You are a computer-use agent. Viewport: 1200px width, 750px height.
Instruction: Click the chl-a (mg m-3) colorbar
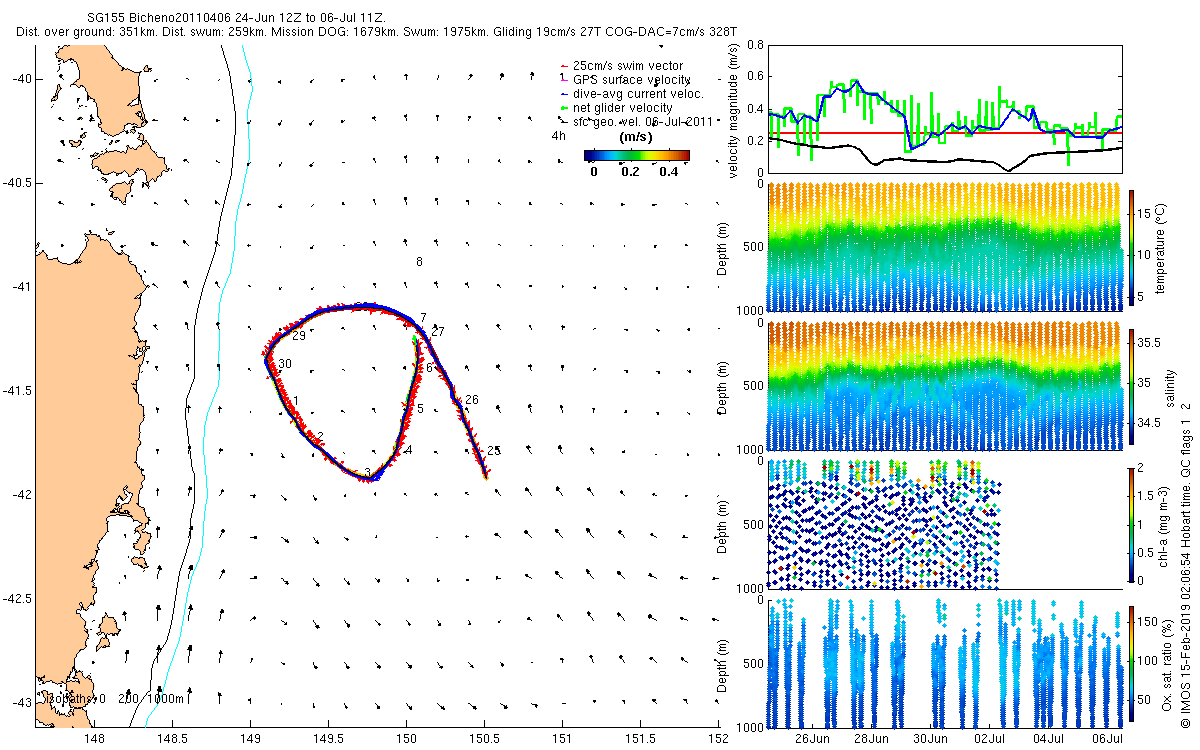pos(1131,524)
